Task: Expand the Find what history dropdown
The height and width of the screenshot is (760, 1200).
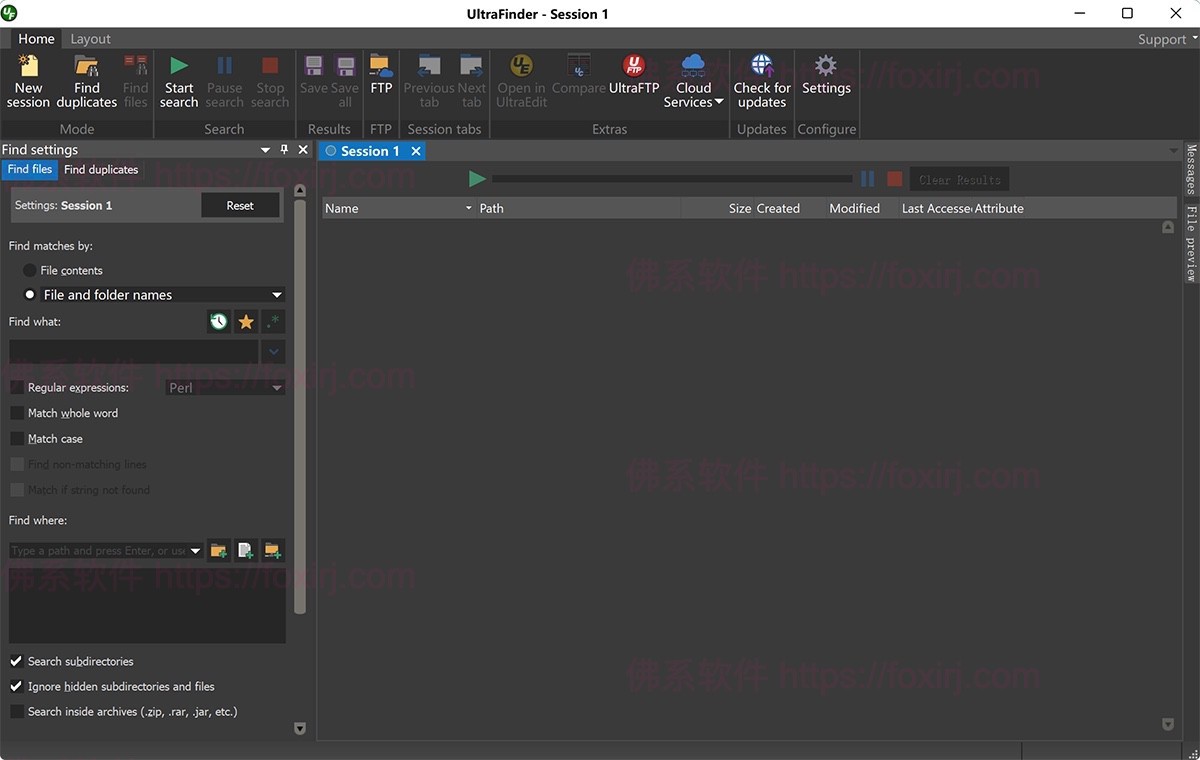Action: pos(273,351)
